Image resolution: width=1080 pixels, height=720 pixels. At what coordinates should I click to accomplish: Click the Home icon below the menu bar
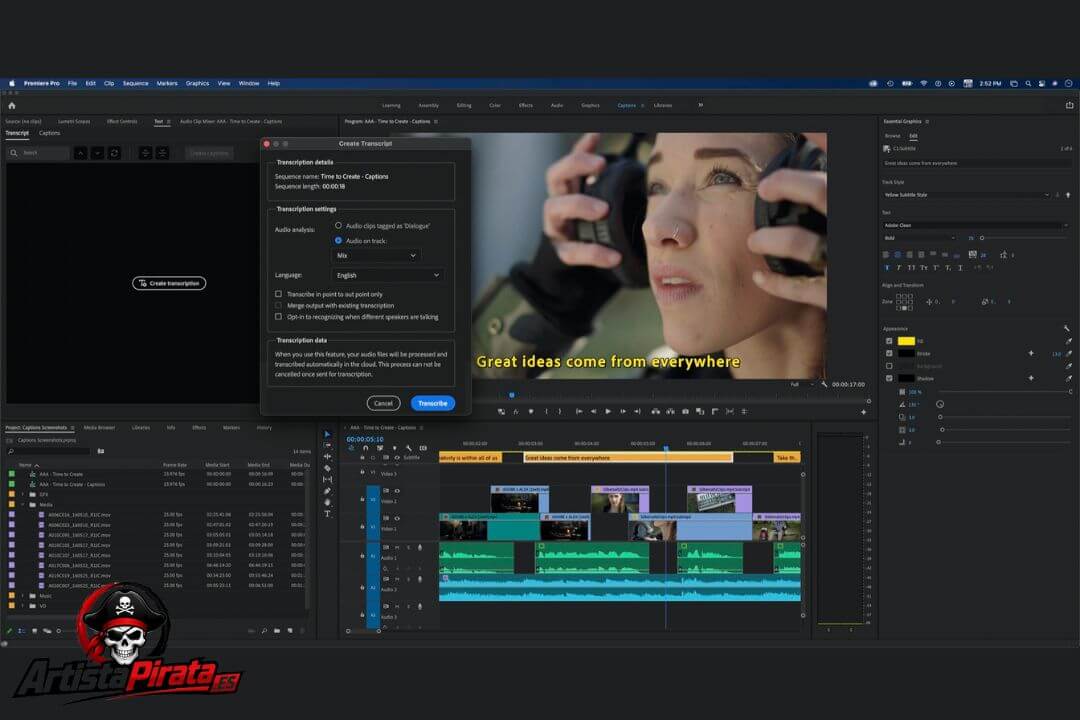[x=12, y=105]
